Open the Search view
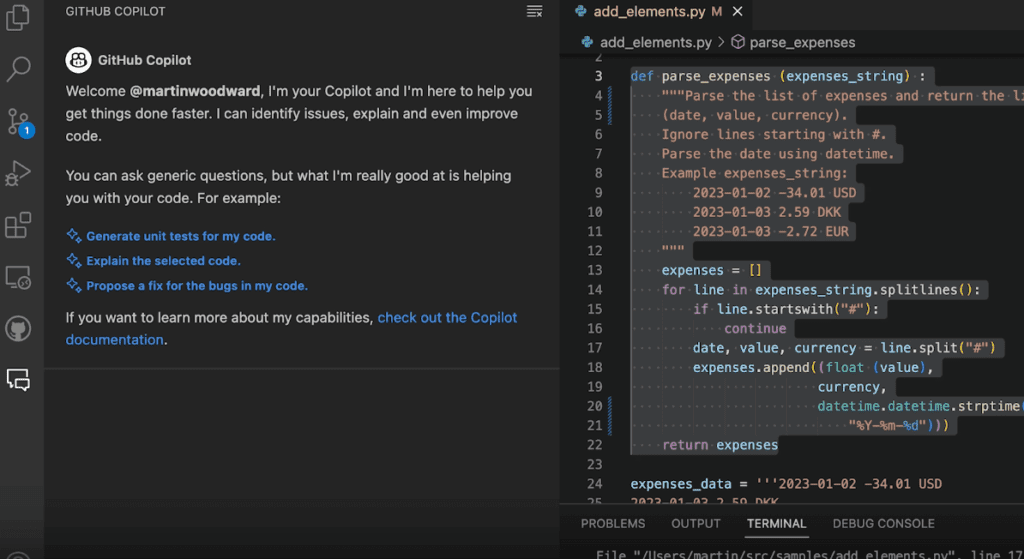The image size is (1024, 559). 18,69
